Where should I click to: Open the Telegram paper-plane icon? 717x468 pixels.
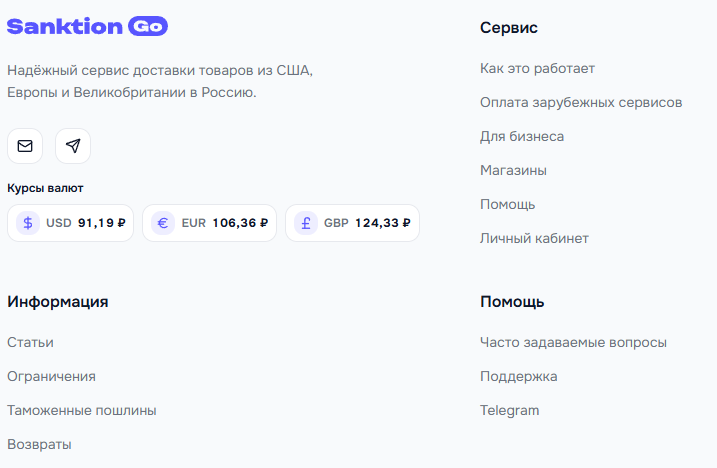[73, 146]
